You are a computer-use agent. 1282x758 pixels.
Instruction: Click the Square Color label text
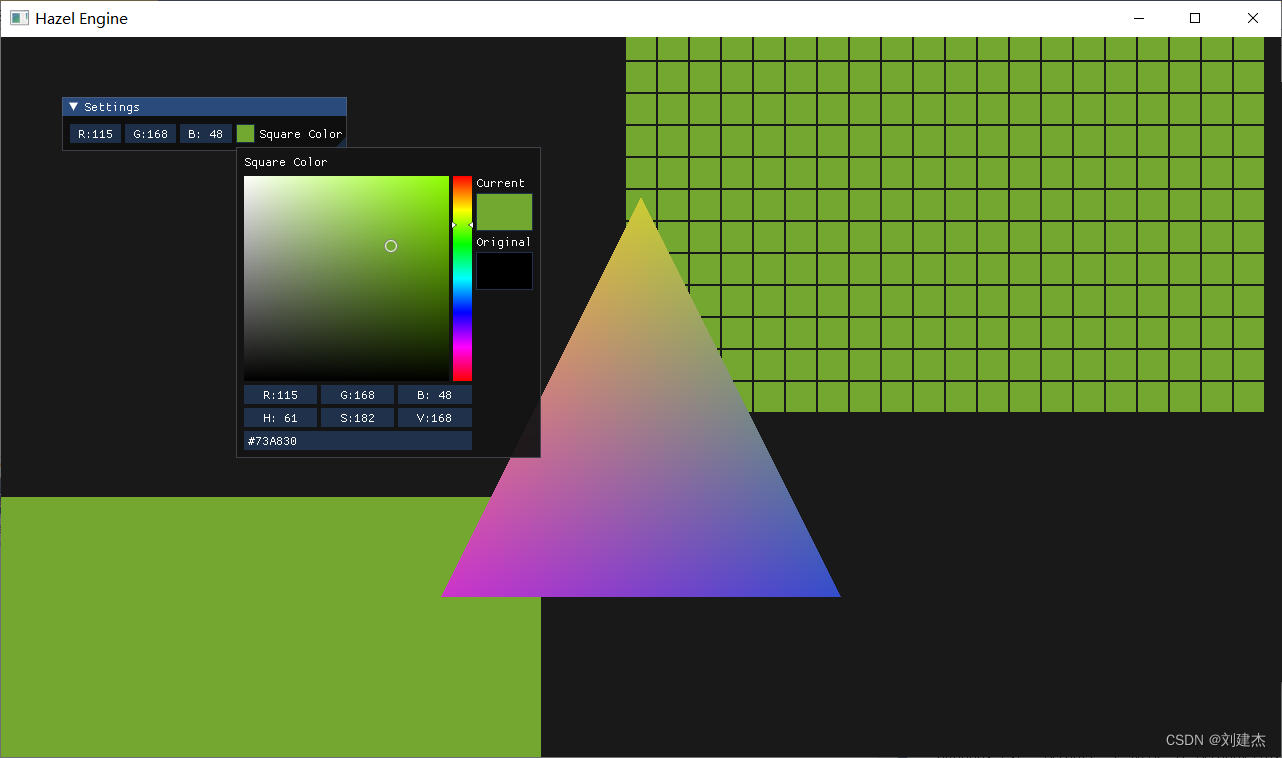pyautogui.click(x=302, y=133)
